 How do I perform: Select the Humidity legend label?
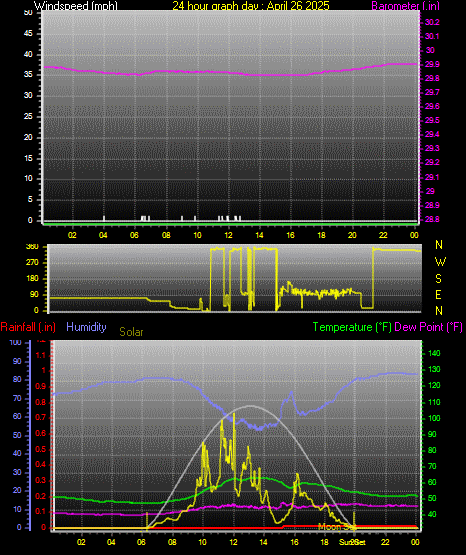tap(86, 327)
